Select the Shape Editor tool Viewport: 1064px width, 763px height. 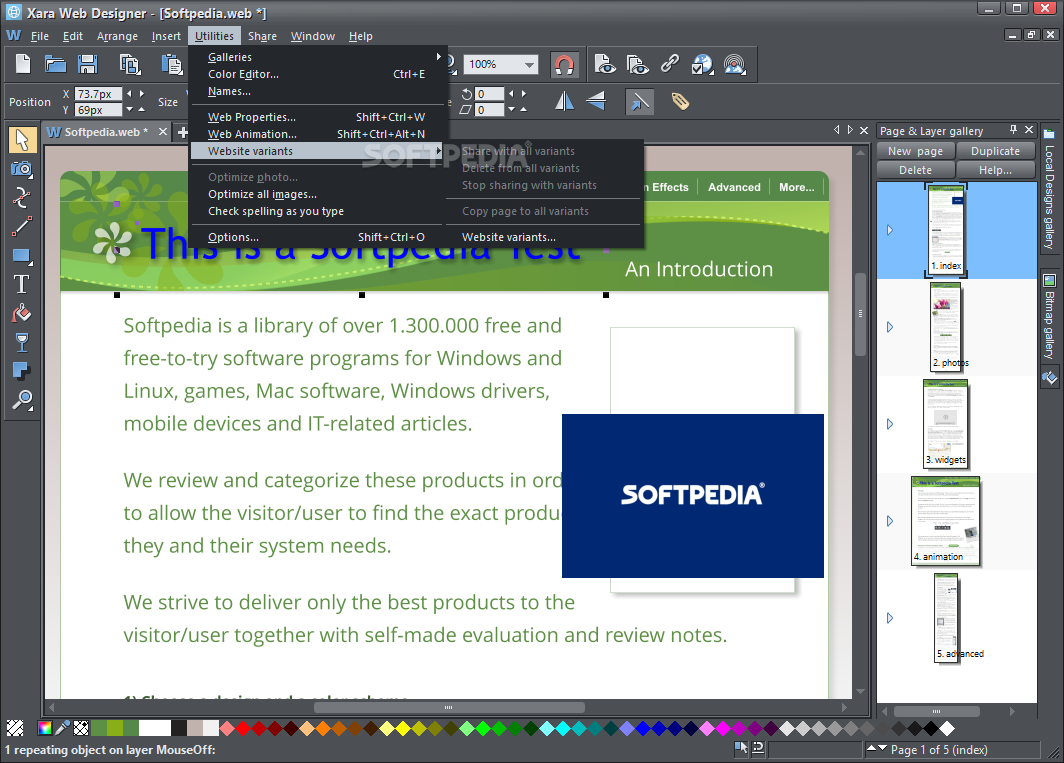(22, 198)
